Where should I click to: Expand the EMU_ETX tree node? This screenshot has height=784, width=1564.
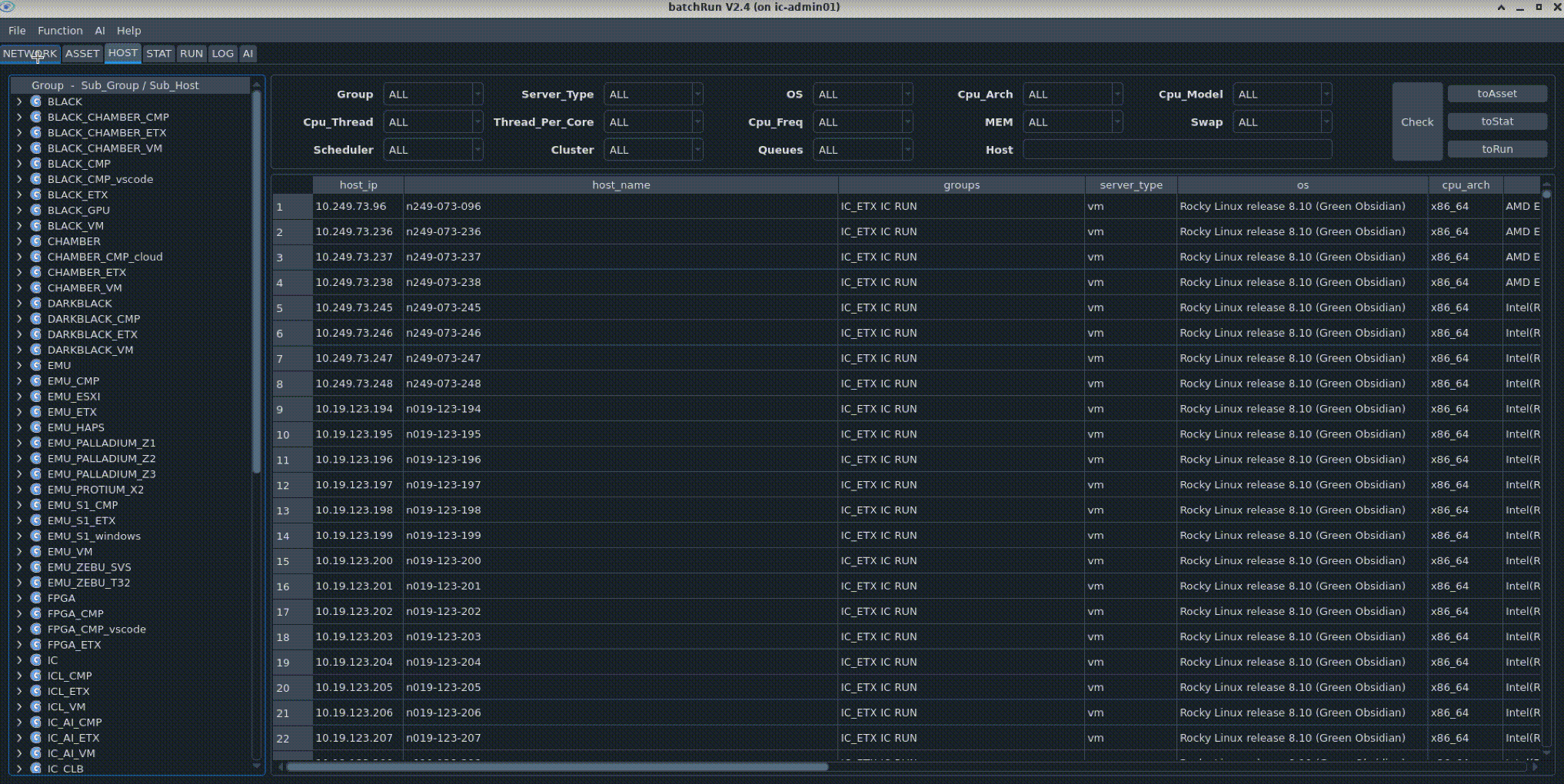[19, 412]
